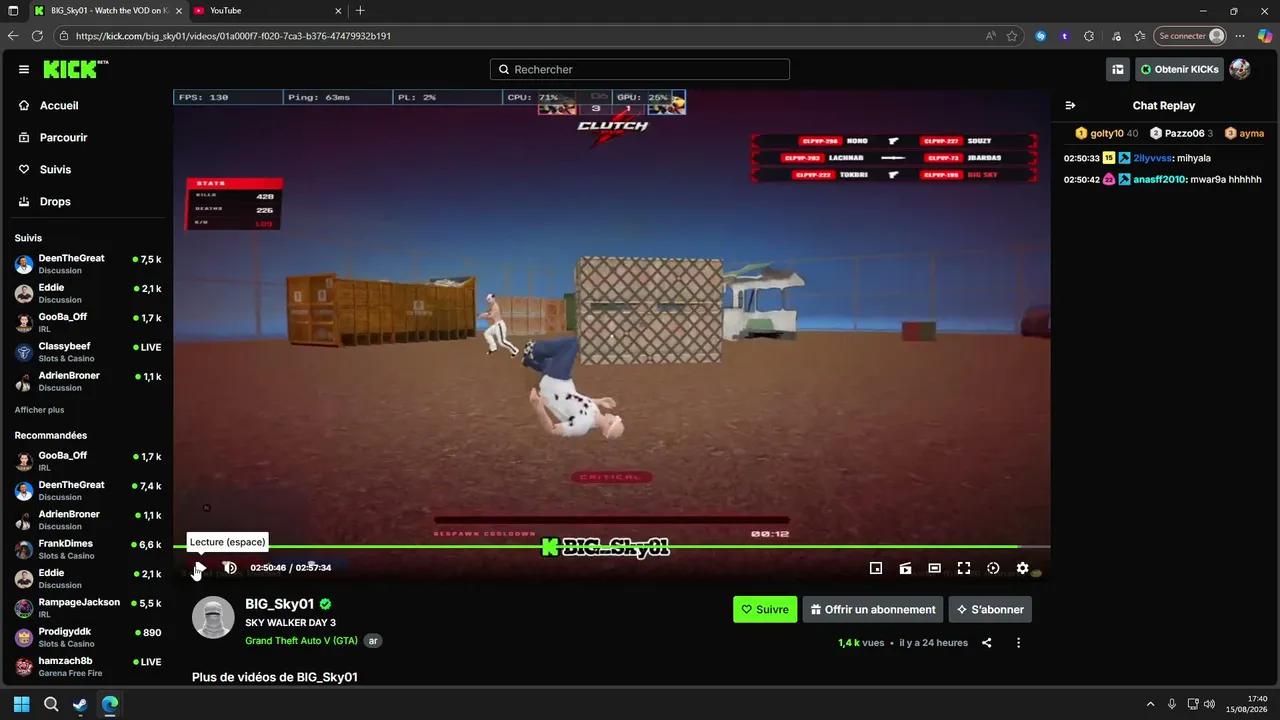Expand followed channels with Afficher plus
The image size is (1280, 720).
click(39, 410)
